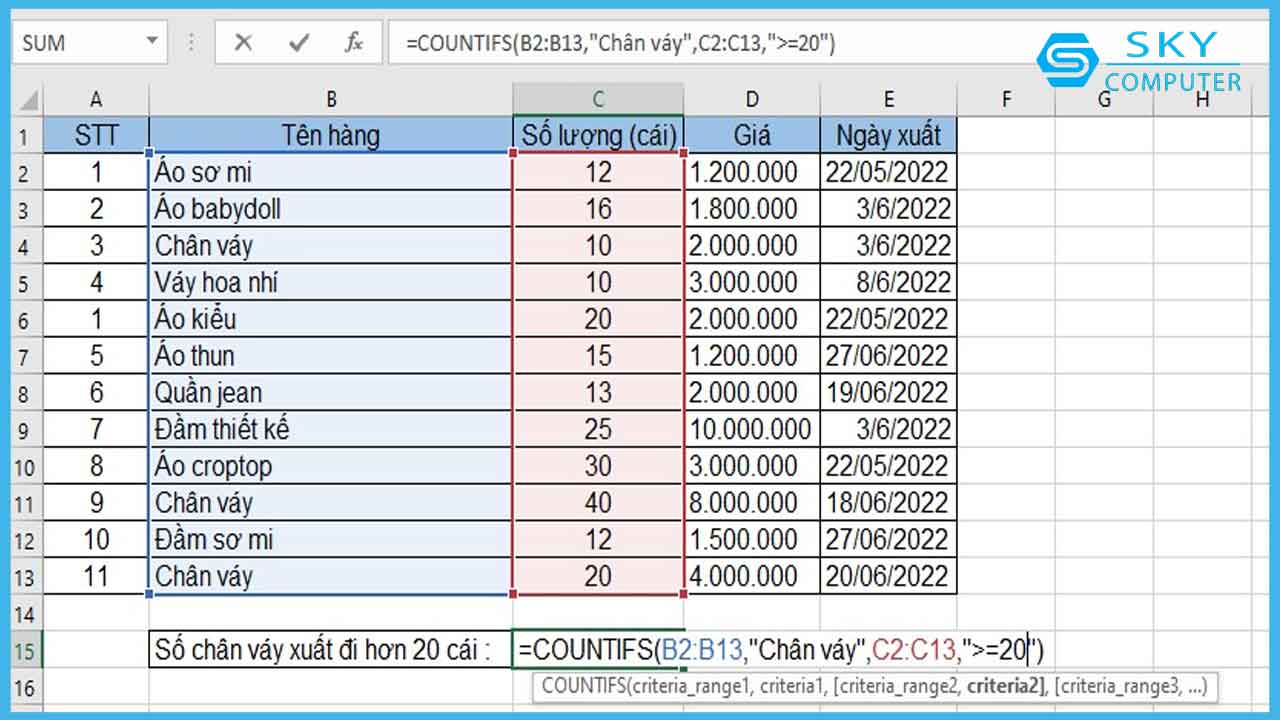Select 'Chân váy' cell in row 4
Viewport: 1280px width, 720px height.
tap(331, 246)
